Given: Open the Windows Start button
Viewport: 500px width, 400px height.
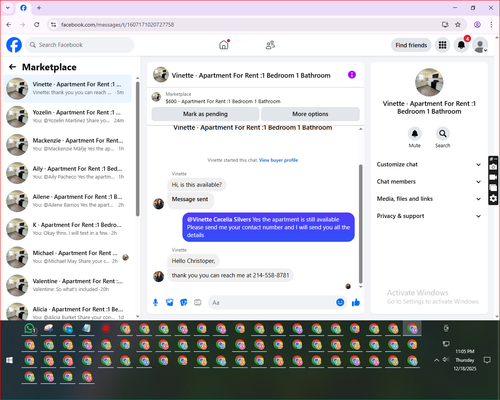Looking at the screenshot, I should coord(9,360).
